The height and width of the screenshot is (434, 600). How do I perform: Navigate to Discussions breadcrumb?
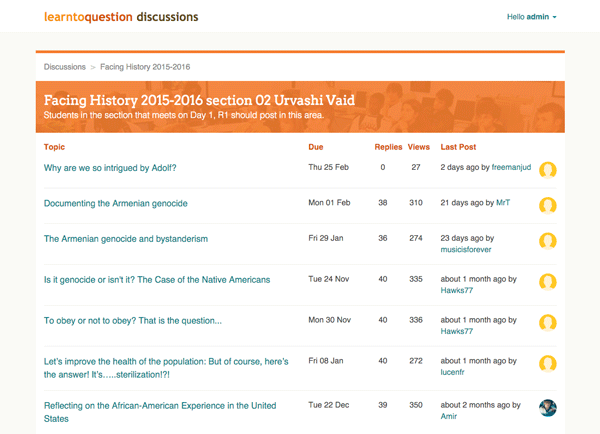click(x=65, y=67)
